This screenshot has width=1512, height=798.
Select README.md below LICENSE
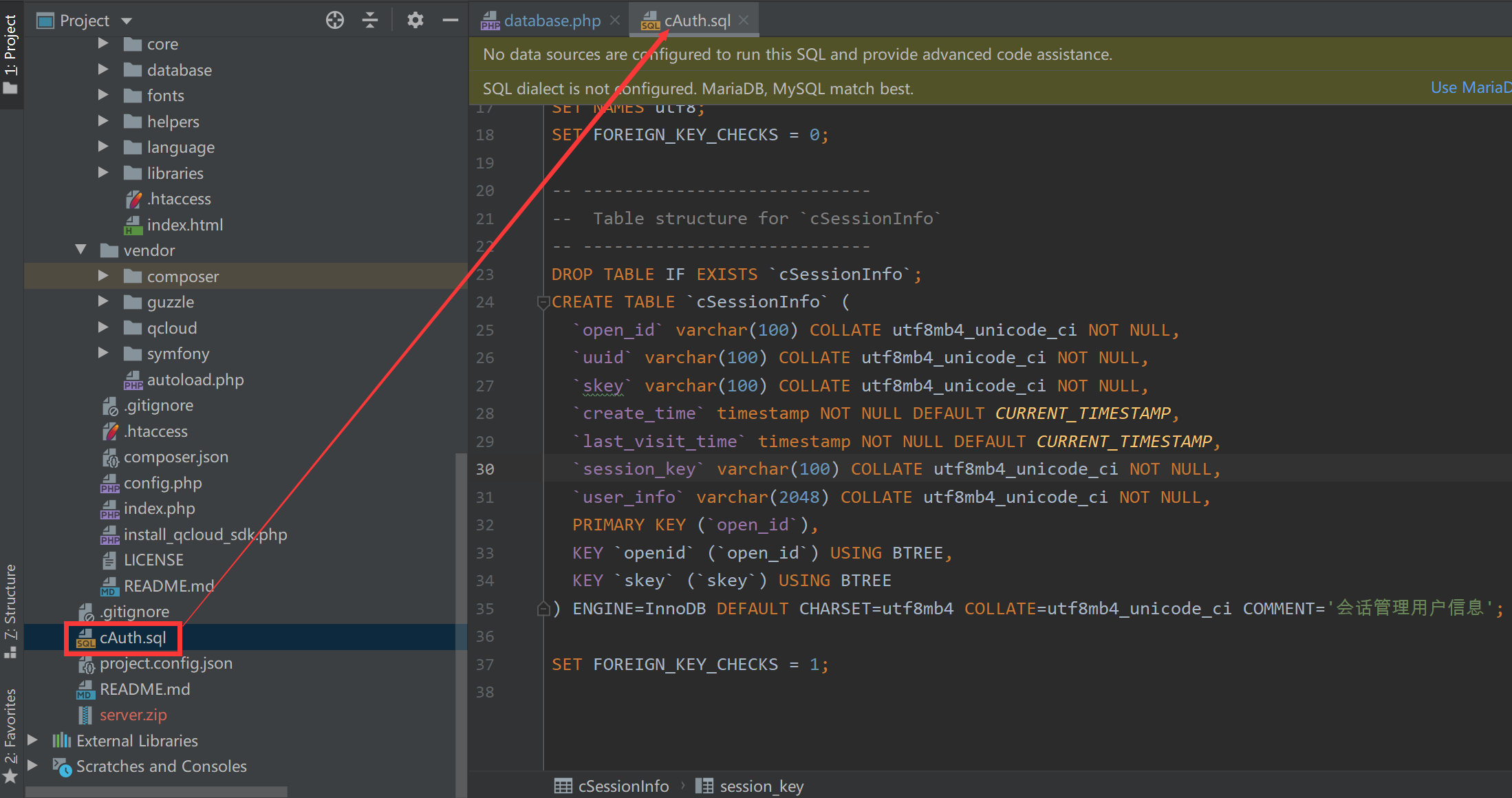pos(158,586)
